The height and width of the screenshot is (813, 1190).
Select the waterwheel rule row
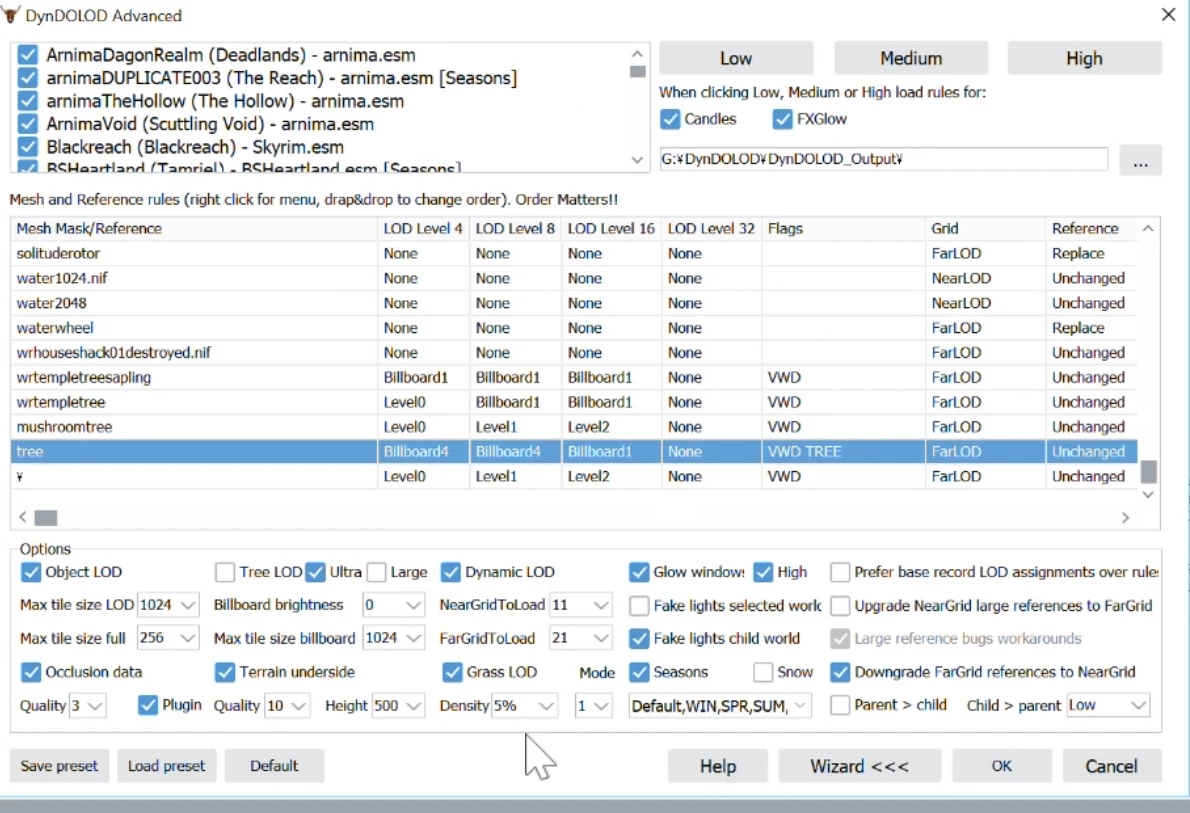pos(574,328)
